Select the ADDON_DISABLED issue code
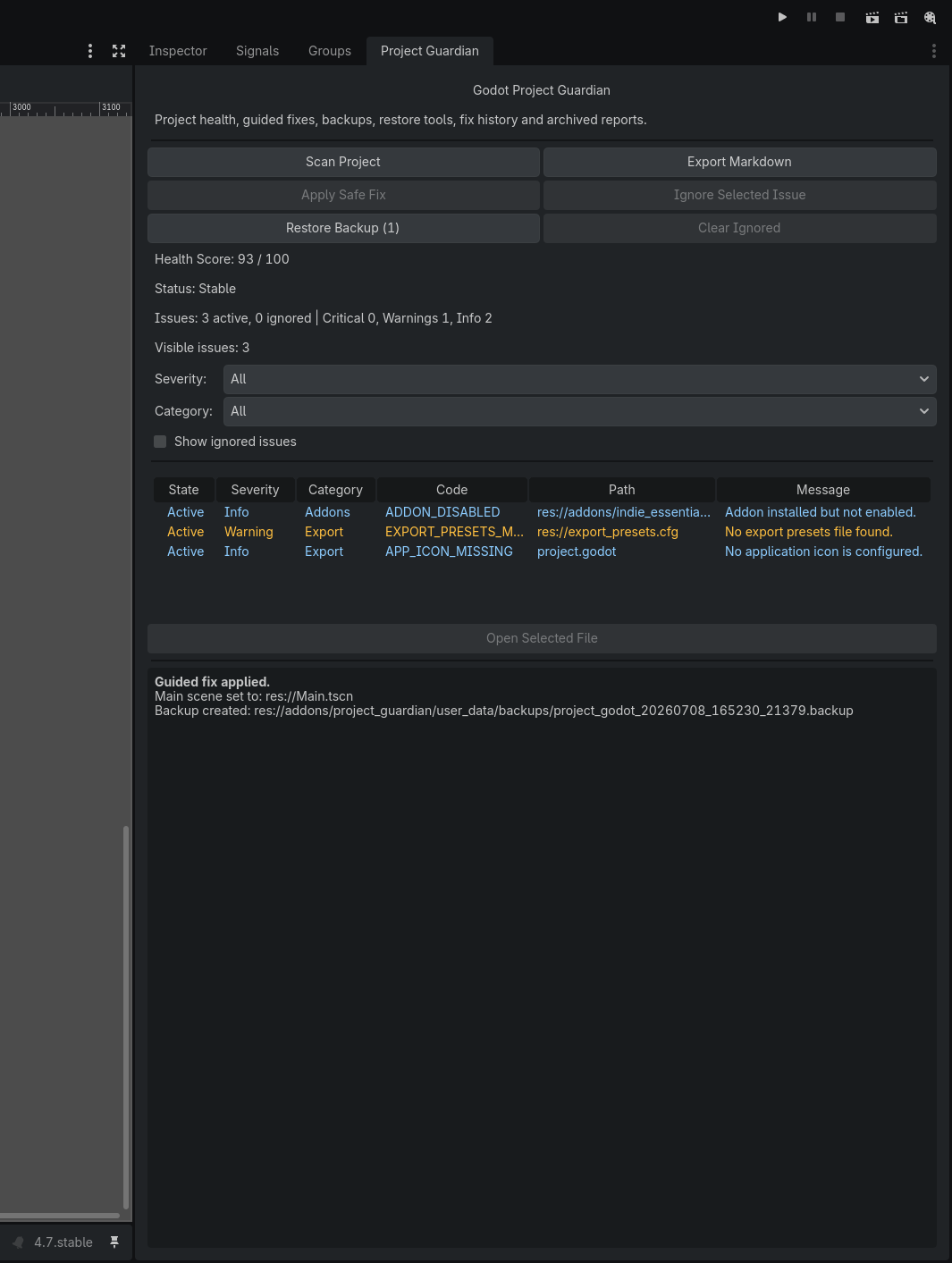 point(442,512)
